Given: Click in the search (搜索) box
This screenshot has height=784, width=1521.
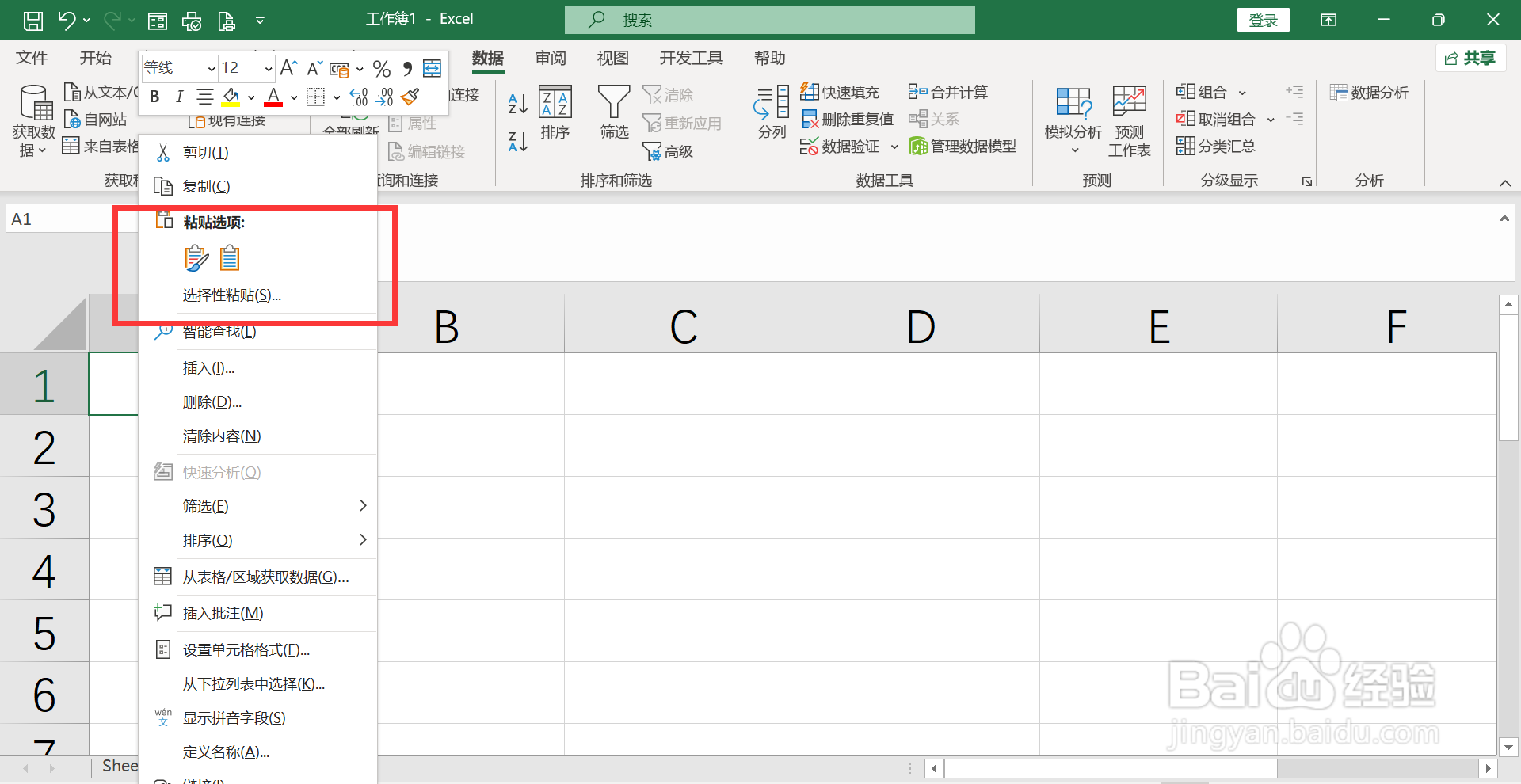Looking at the screenshot, I should [x=769, y=21].
